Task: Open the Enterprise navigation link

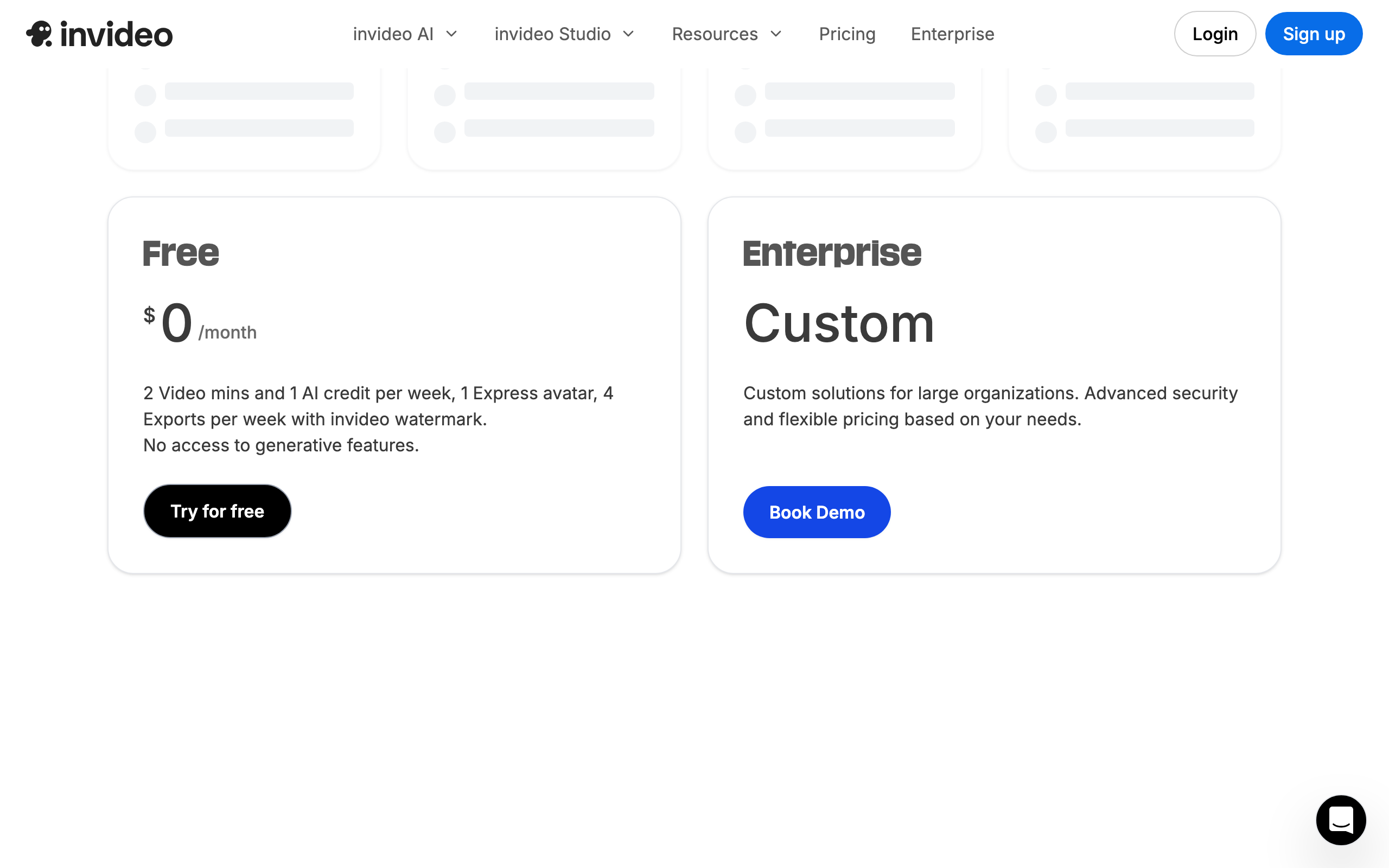Action: click(x=952, y=34)
